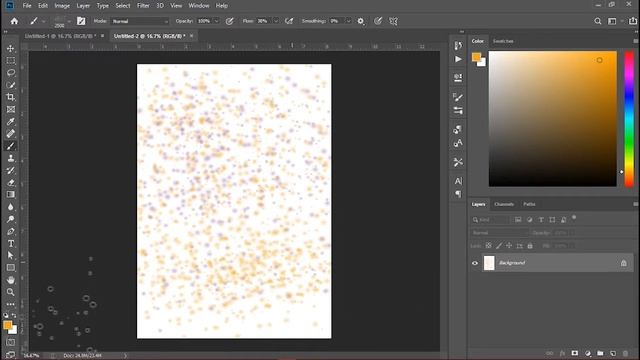Click the Actions play button panel icon
Viewport: 640px width, 360px height.
pyautogui.click(x=458, y=60)
